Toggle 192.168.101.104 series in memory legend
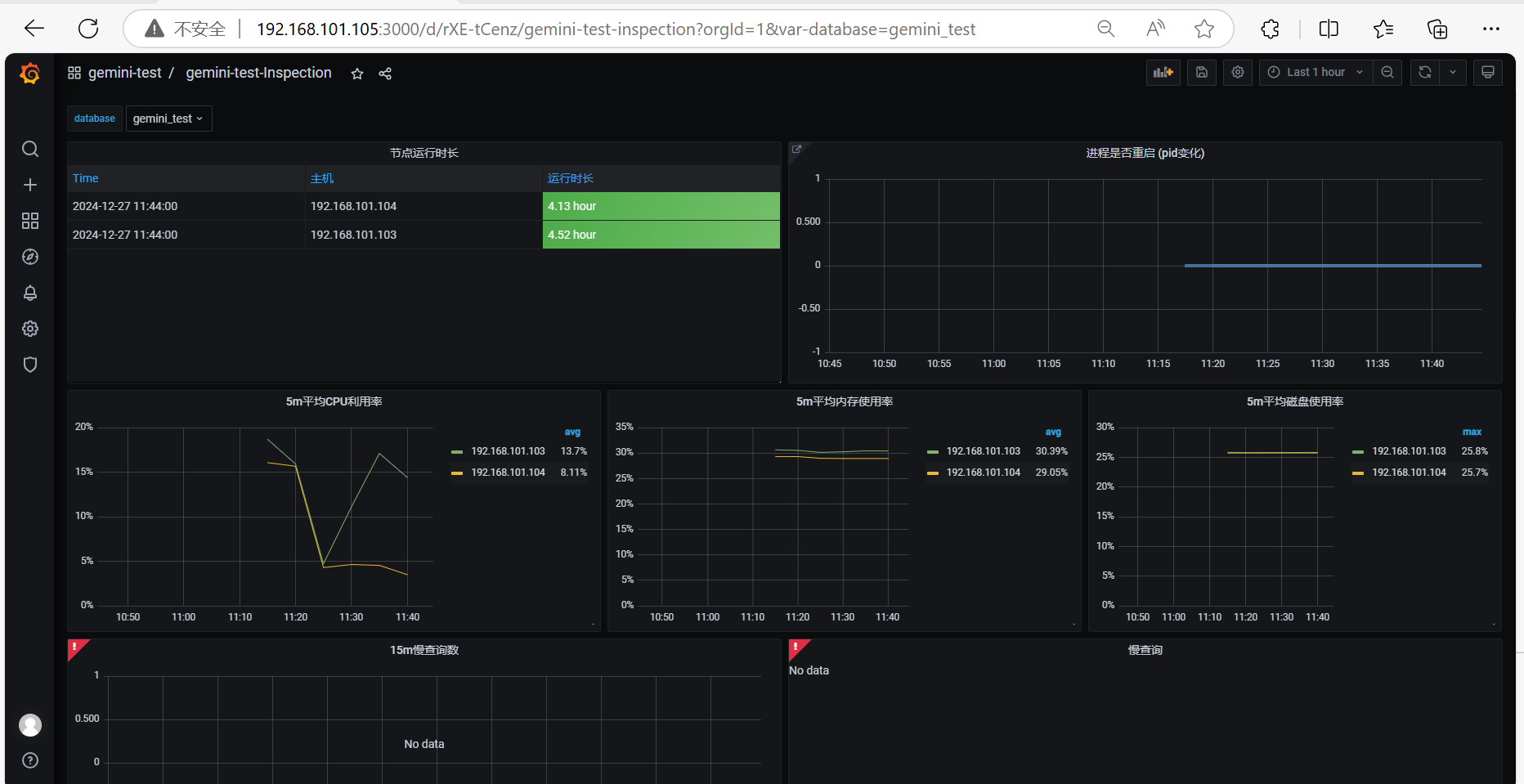1524x784 pixels. point(984,473)
